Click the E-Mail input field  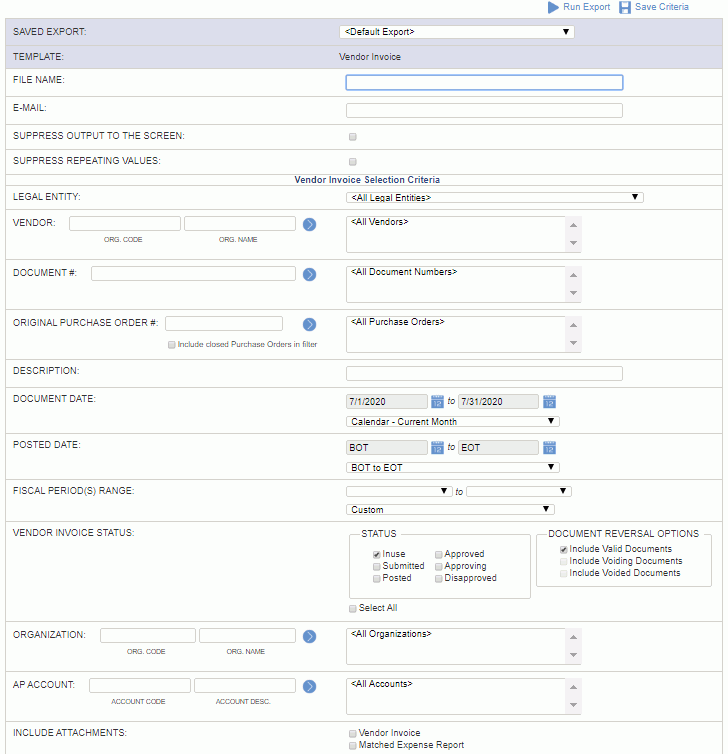click(x=484, y=110)
